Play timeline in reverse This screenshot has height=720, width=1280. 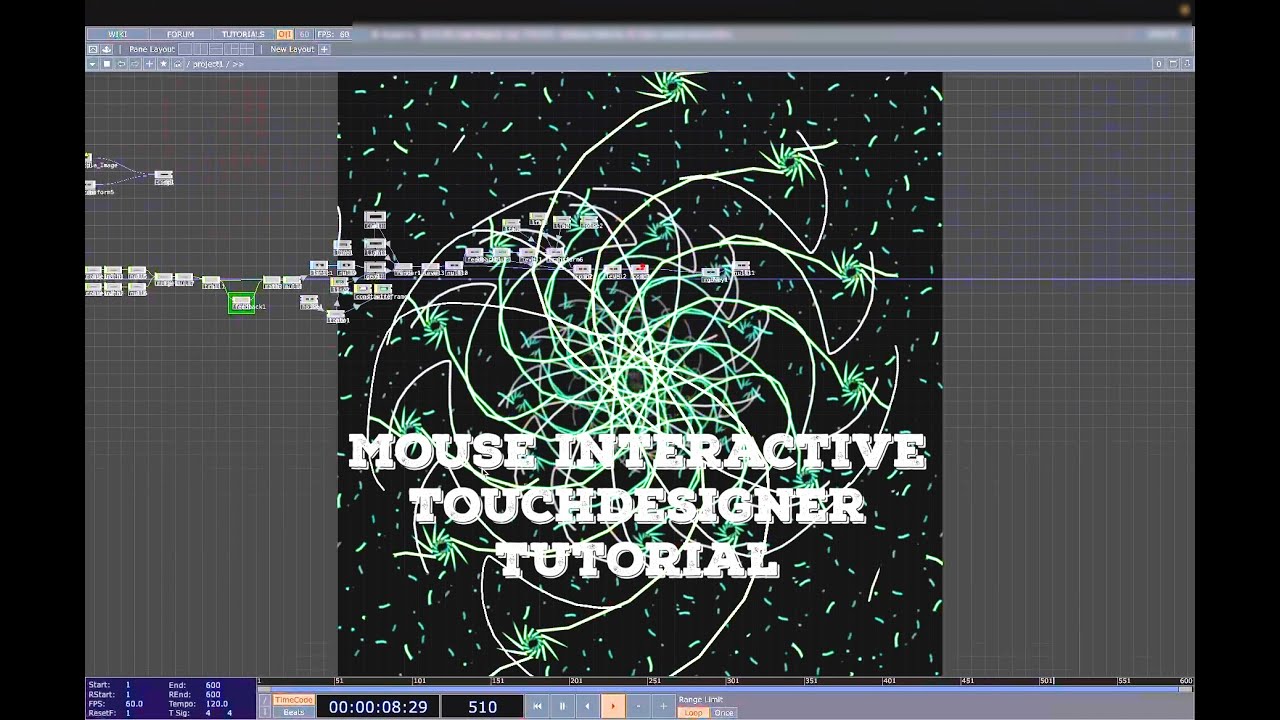coord(588,706)
